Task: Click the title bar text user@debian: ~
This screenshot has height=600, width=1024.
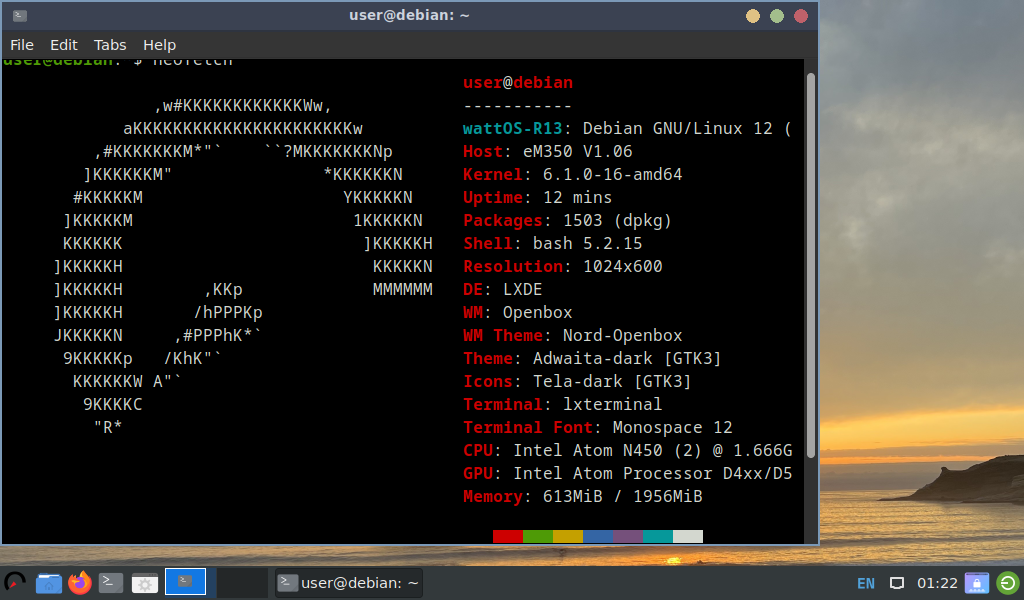Action: (409, 15)
